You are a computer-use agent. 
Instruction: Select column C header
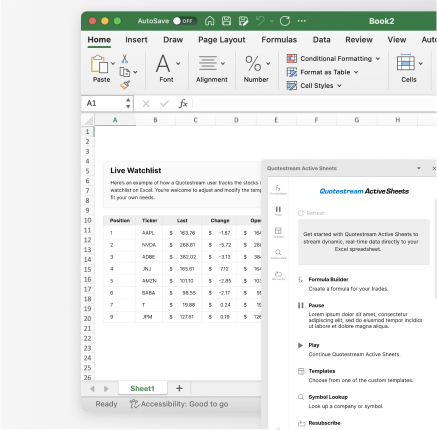tap(196, 120)
